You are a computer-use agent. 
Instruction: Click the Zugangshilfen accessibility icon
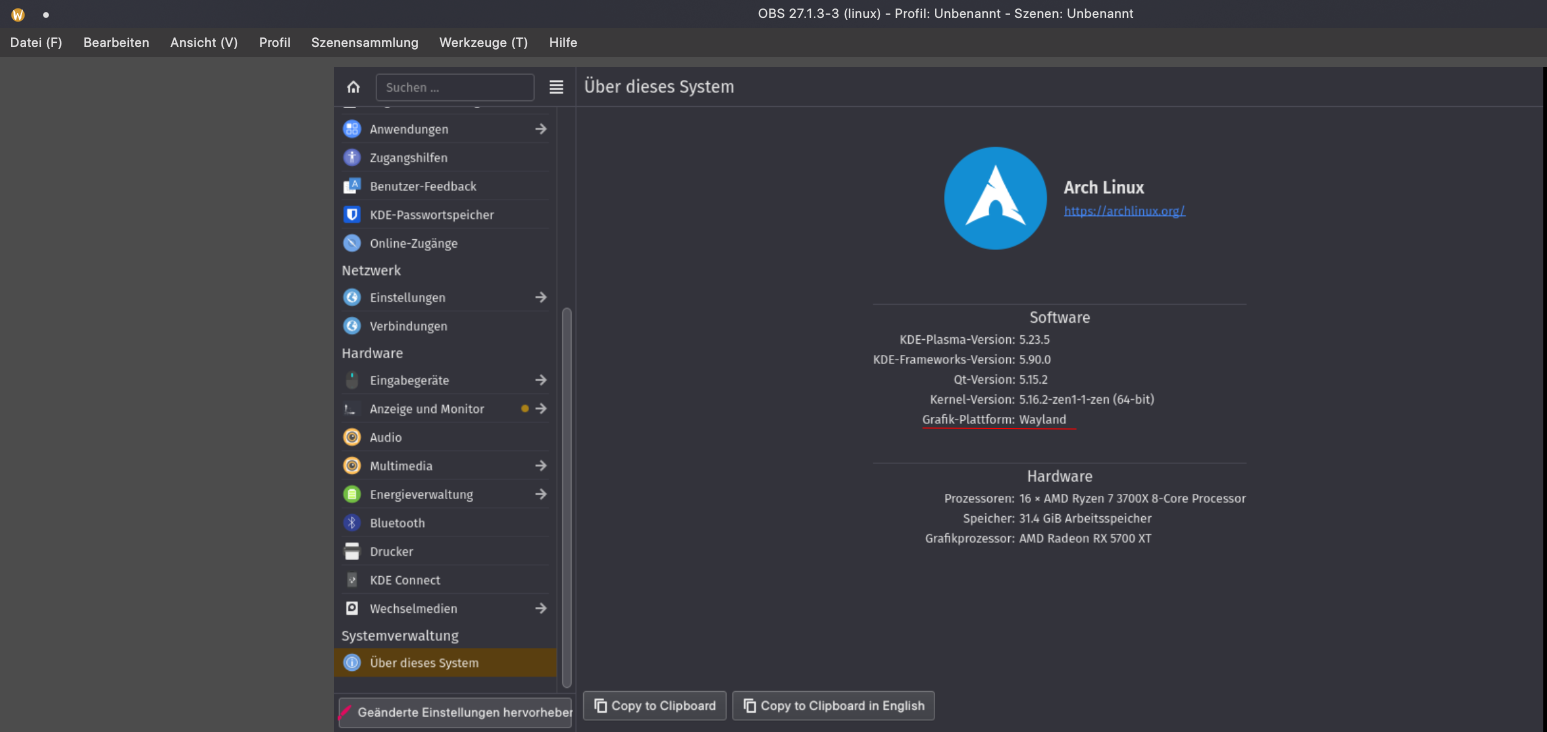tap(351, 157)
